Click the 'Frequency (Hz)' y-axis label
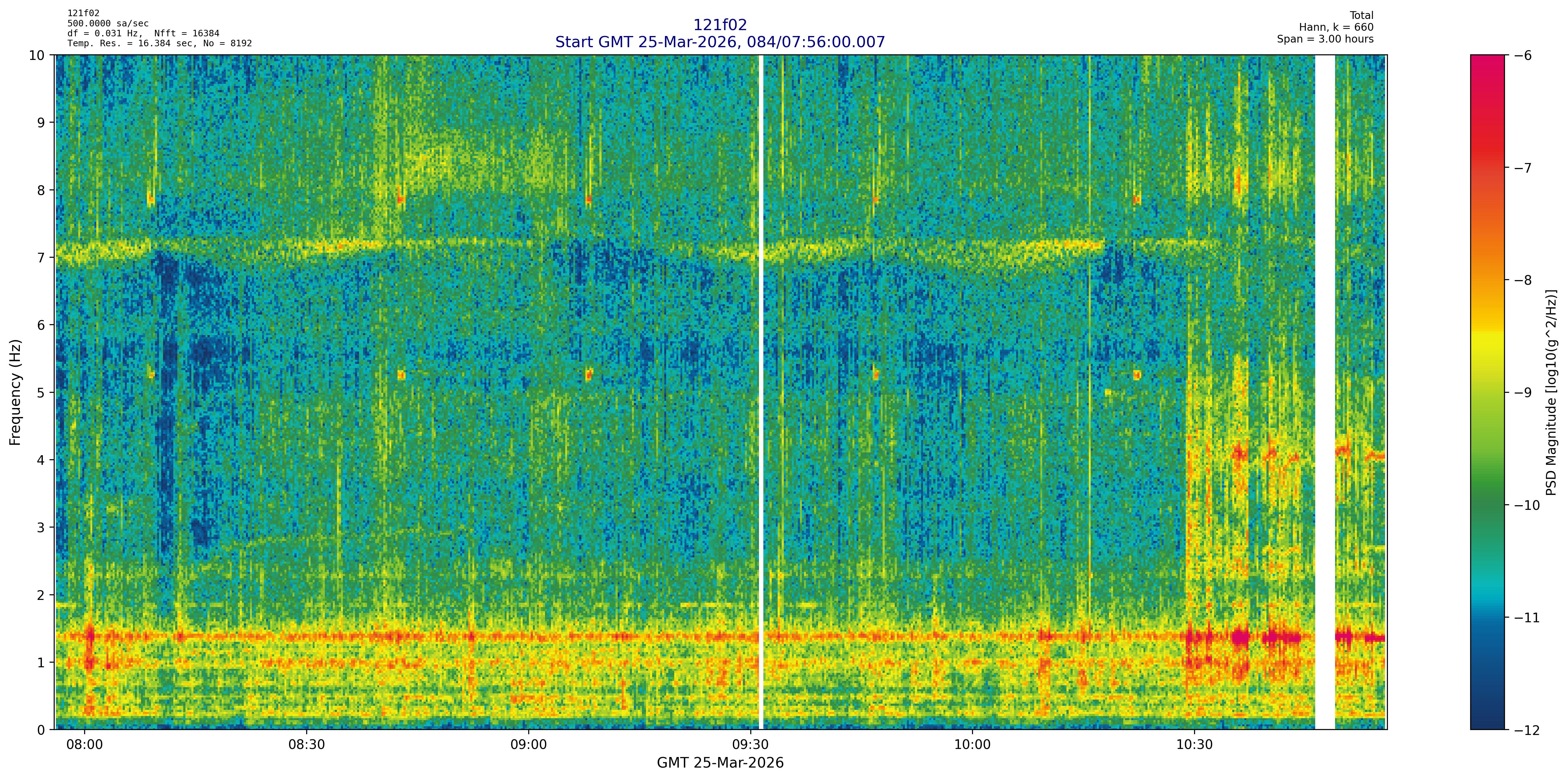The width and height of the screenshot is (1568, 780). click(15, 392)
